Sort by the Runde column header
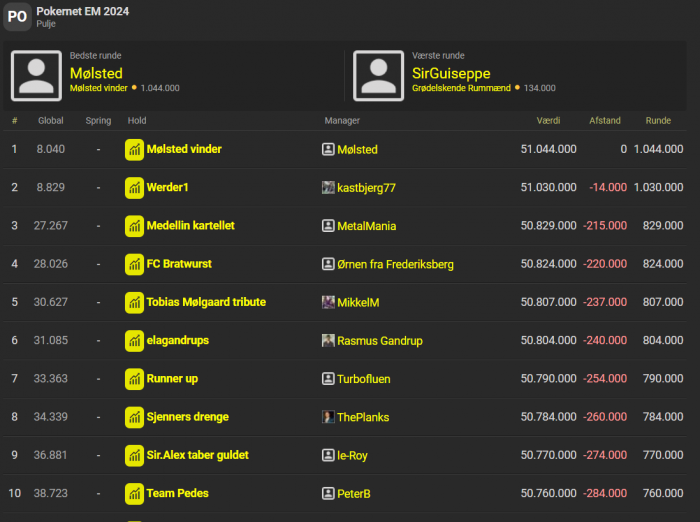 coord(658,121)
